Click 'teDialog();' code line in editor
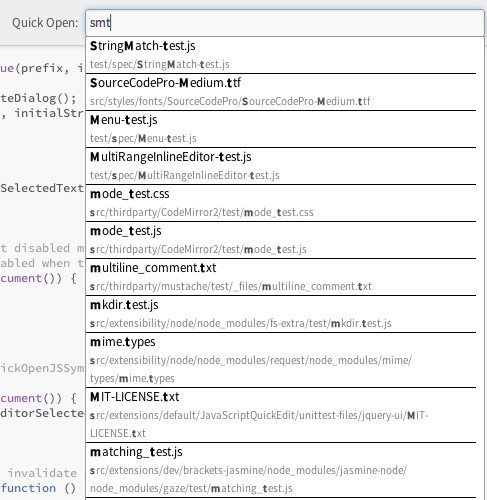487x500 pixels. pos(39,98)
